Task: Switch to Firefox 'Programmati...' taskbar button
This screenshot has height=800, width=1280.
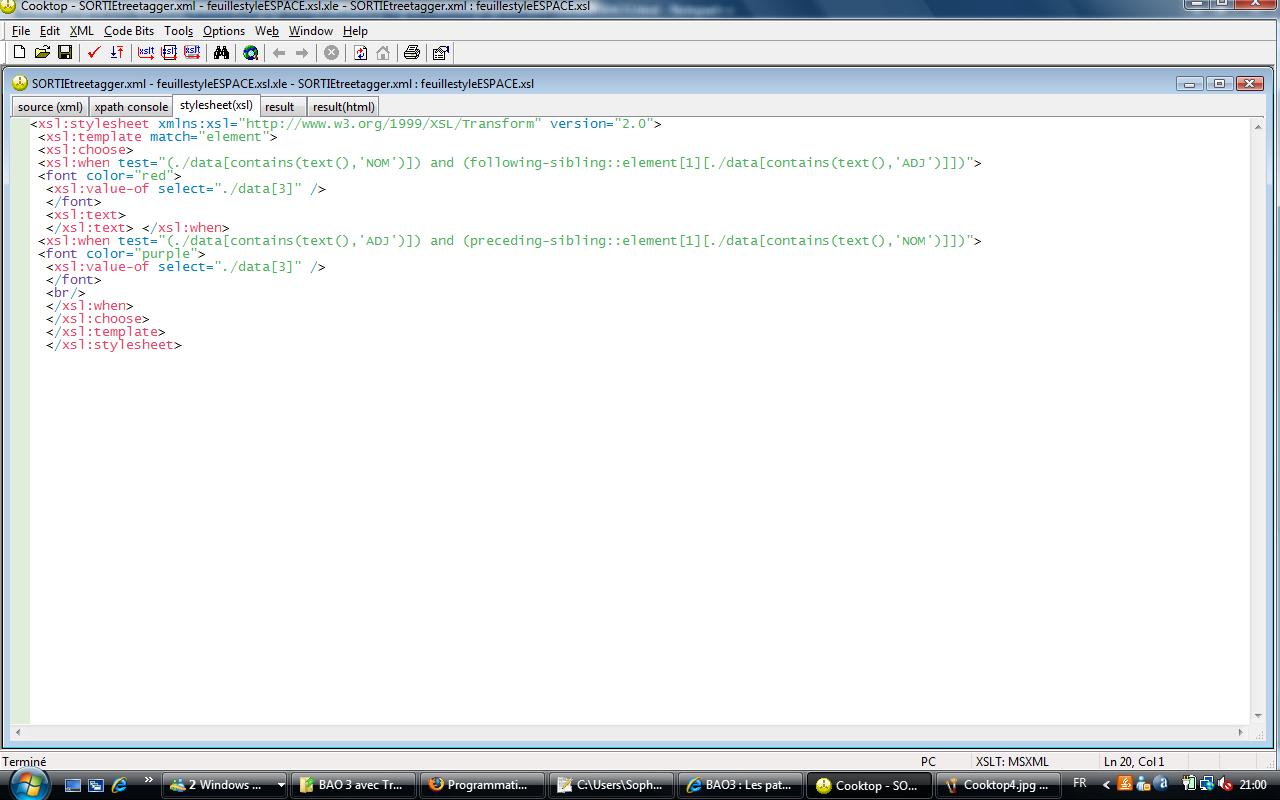Action: point(483,785)
